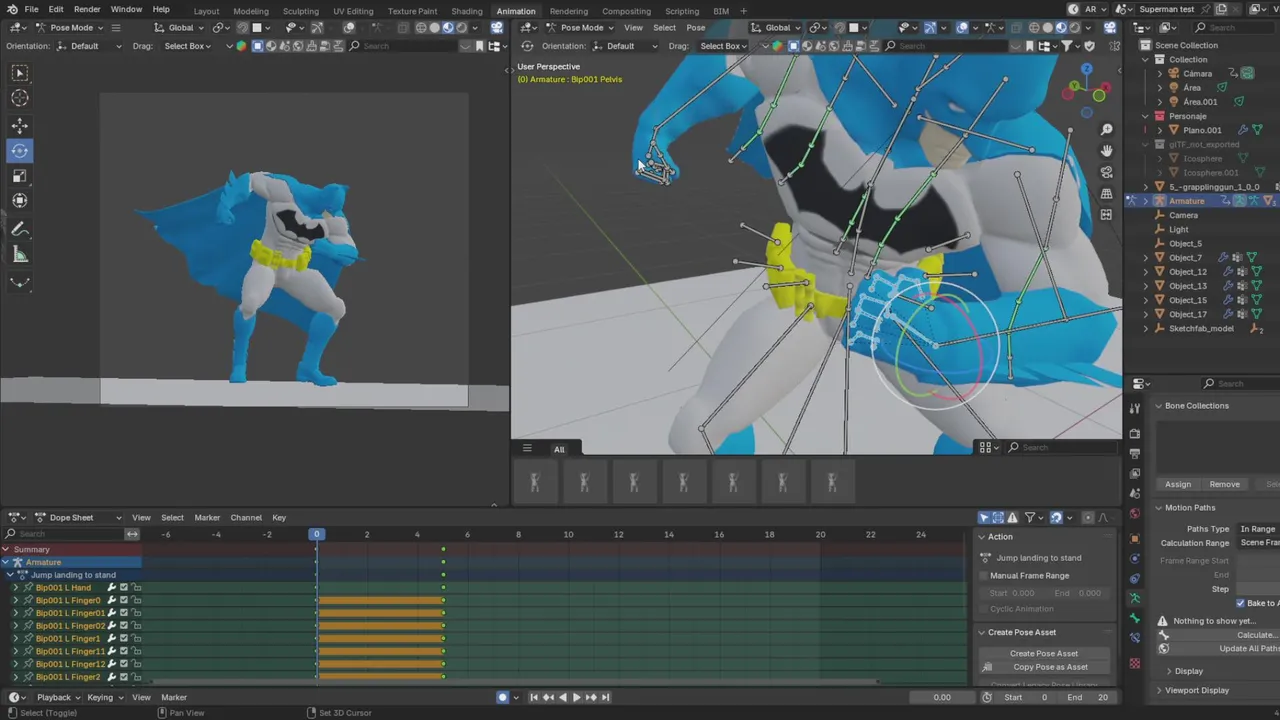Open the File menu

pos(31,9)
